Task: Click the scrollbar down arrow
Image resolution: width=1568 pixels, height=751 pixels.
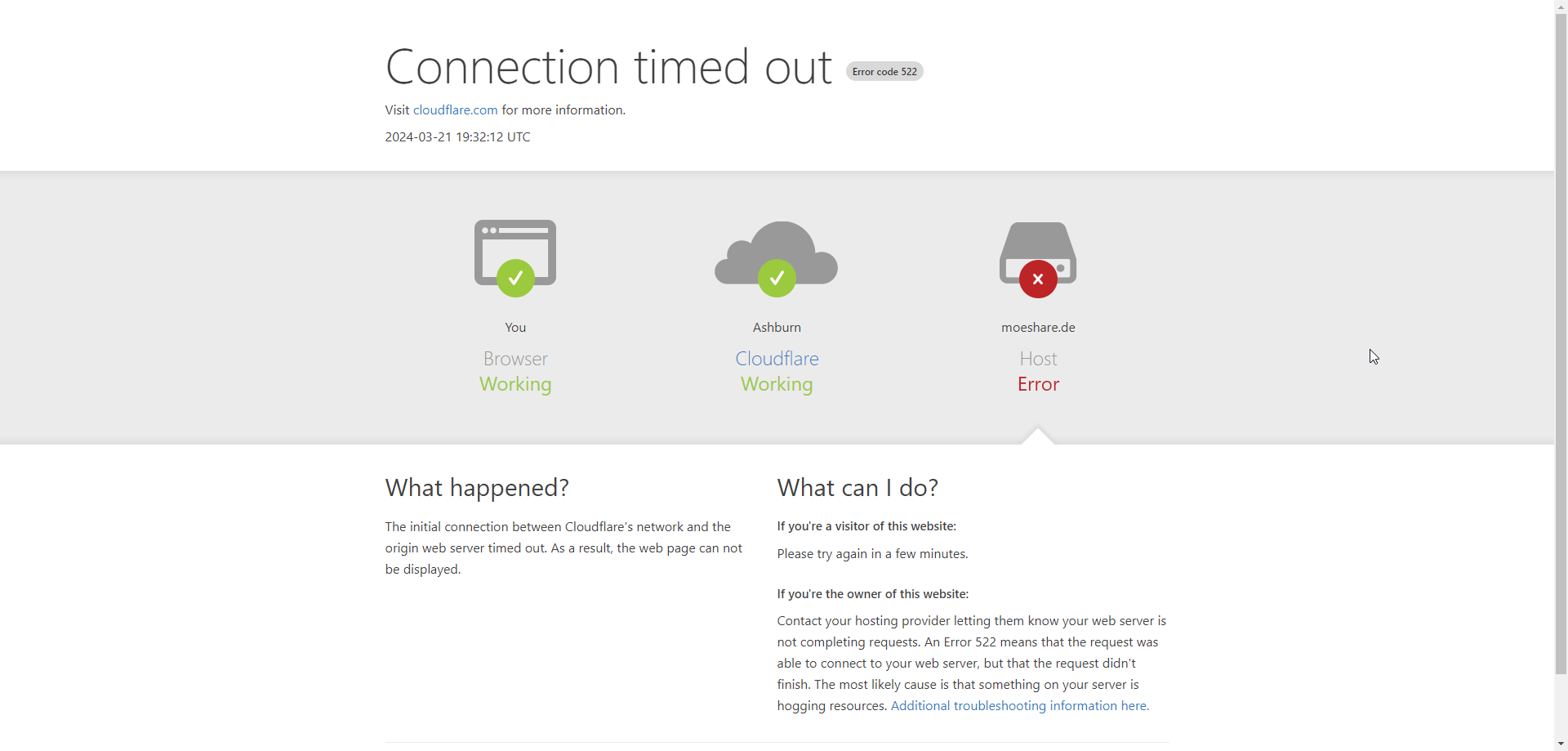Action: tap(1561, 744)
